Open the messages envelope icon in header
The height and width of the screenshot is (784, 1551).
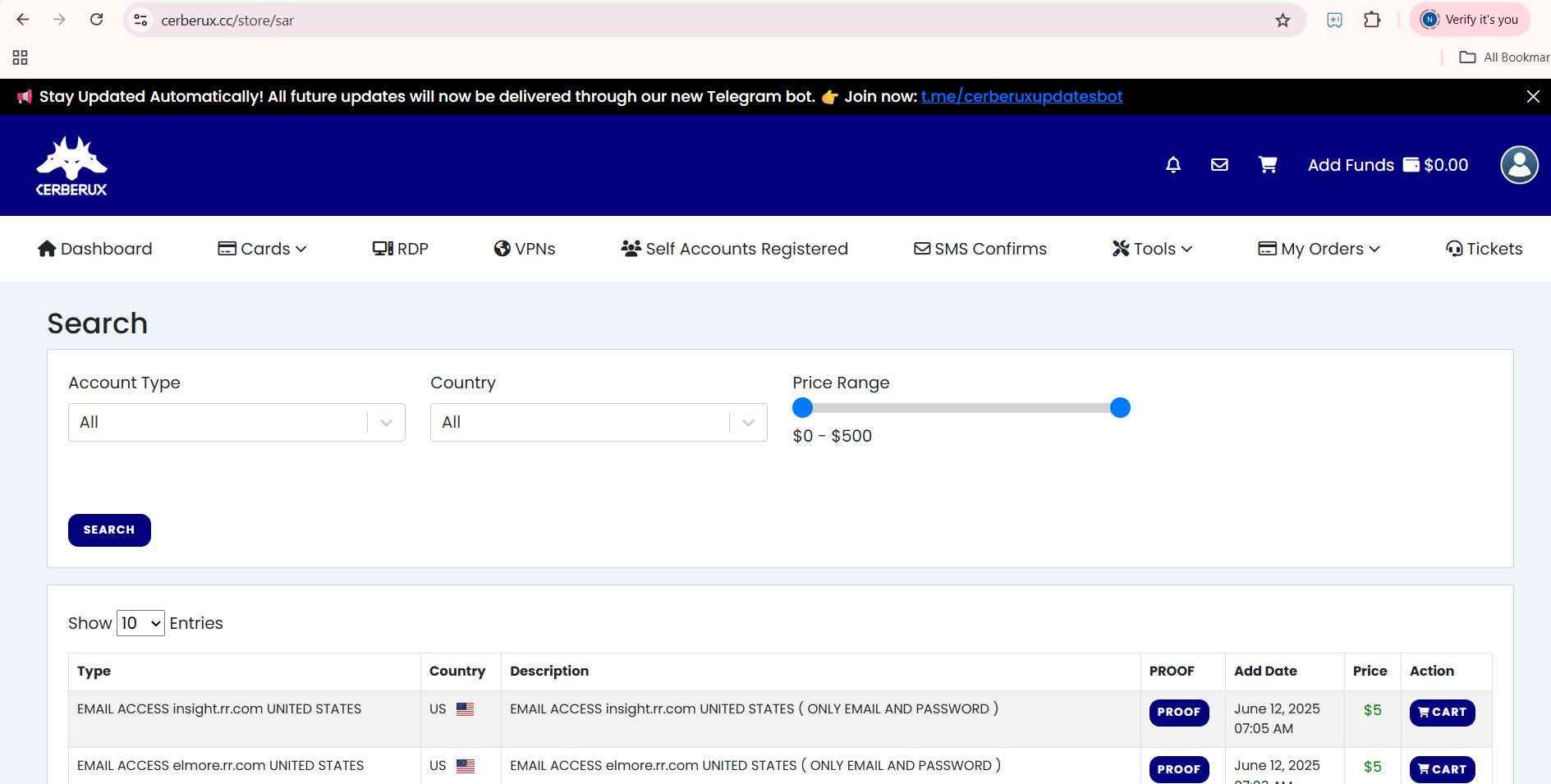pyautogui.click(x=1219, y=165)
